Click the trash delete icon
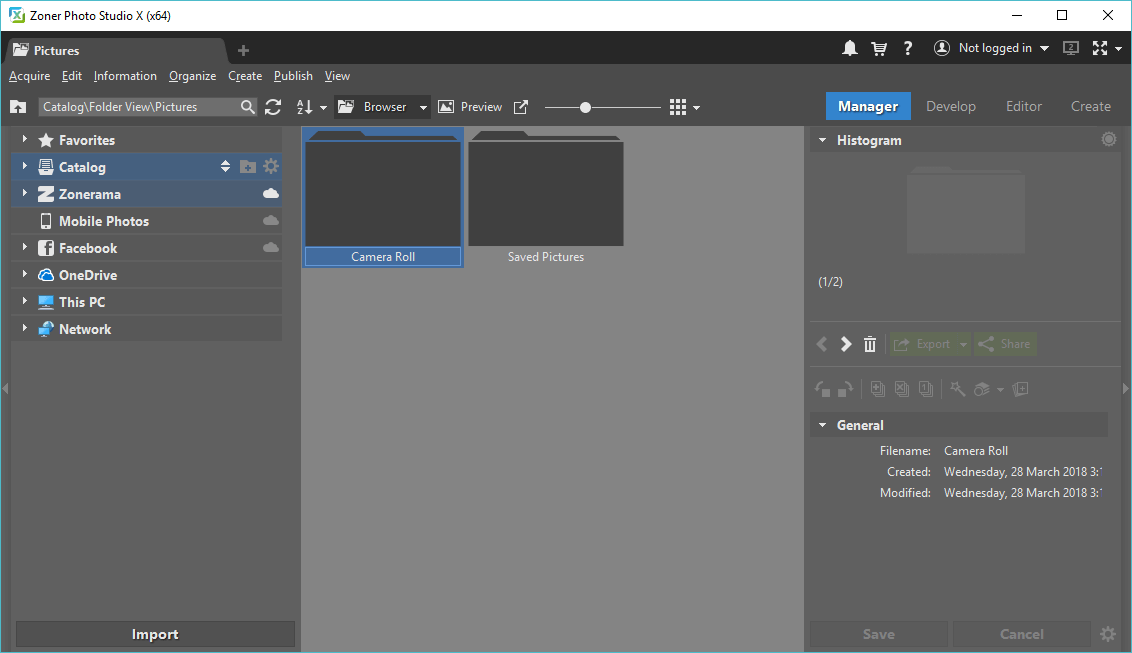 click(x=870, y=344)
